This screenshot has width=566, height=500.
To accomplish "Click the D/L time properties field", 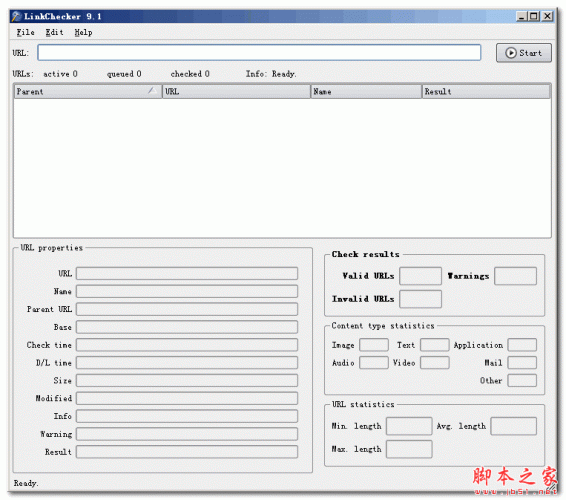I will coord(187,362).
